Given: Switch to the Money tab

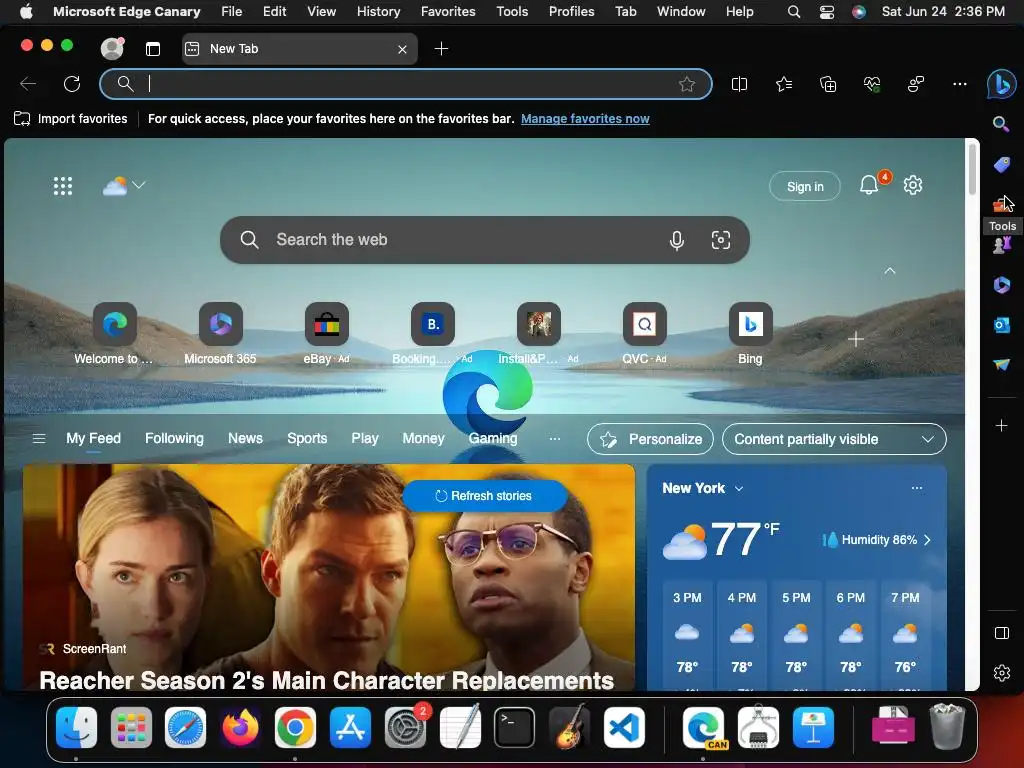Looking at the screenshot, I should (423, 439).
